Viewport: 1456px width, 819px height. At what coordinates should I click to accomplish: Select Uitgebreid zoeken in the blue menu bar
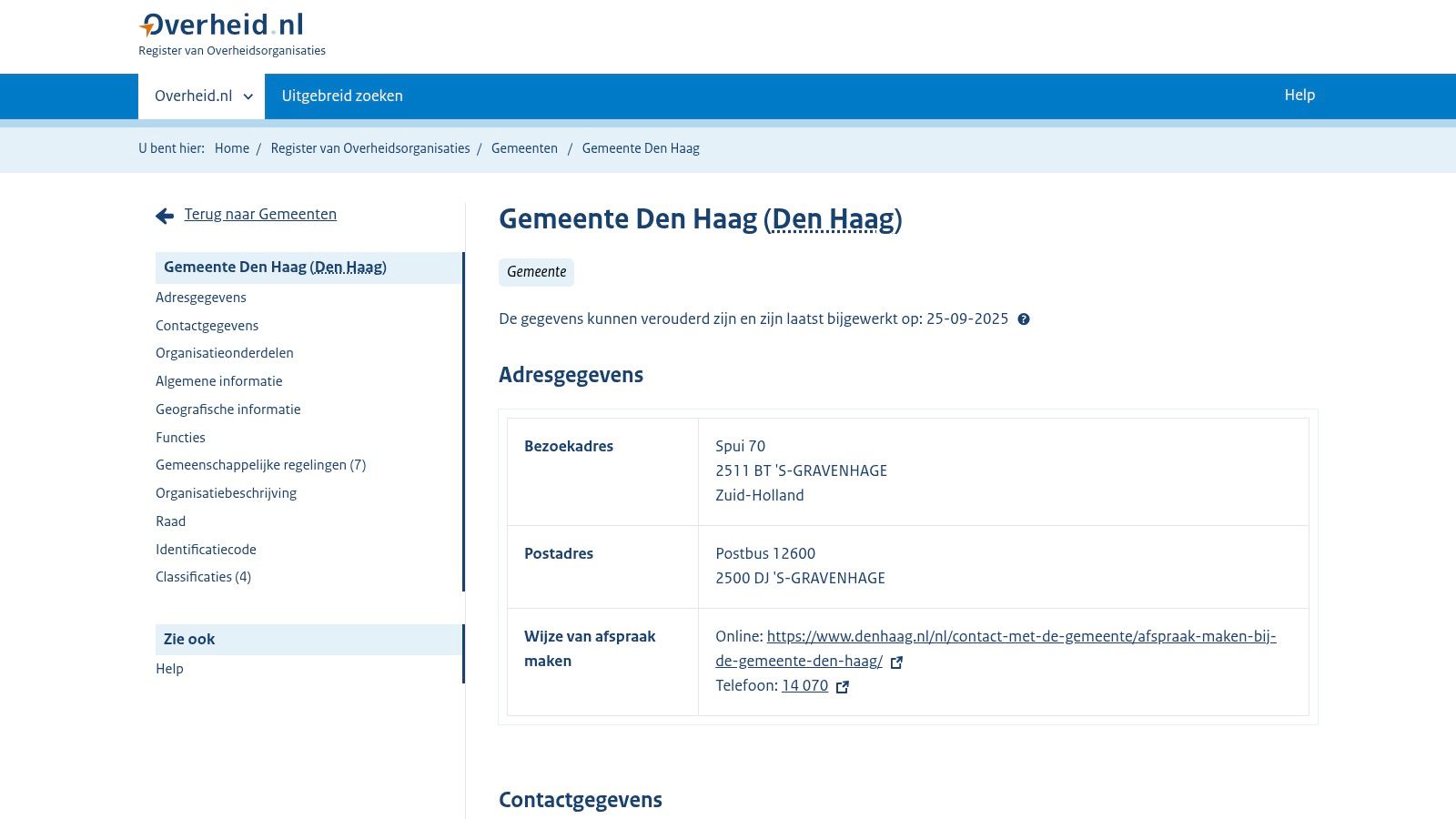point(342,96)
